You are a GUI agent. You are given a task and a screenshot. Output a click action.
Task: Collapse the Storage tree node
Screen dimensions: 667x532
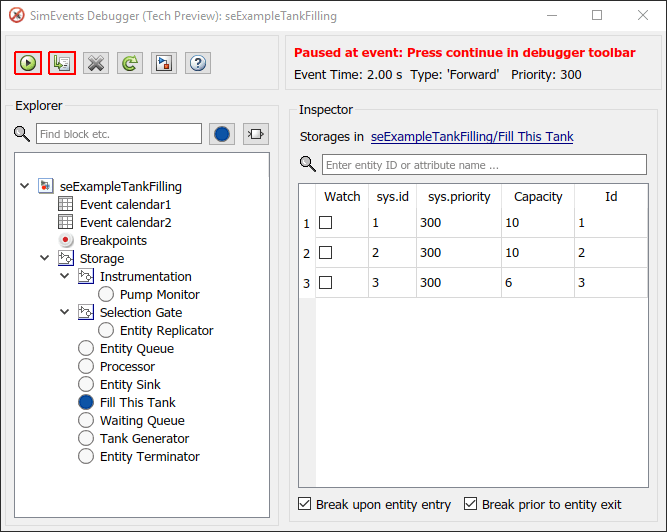click(x=44, y=258)
